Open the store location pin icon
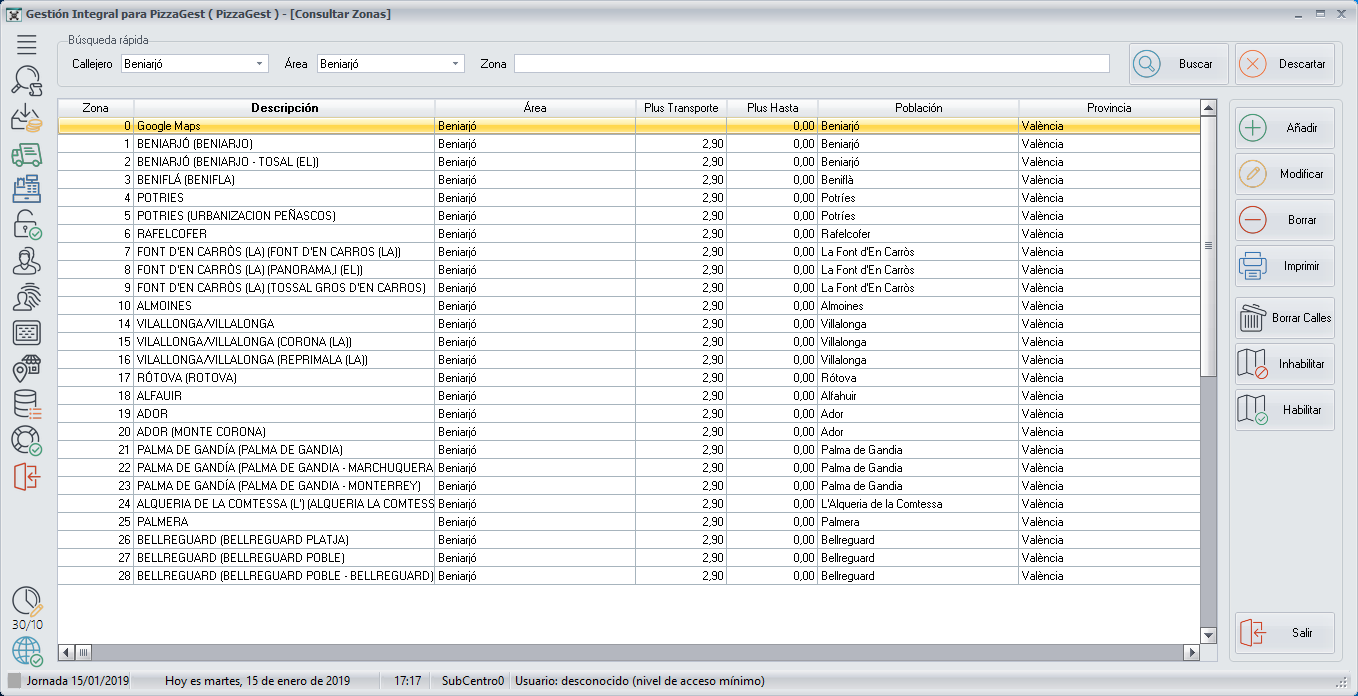The image size is (1358, 696). click(x=27, y=369)
